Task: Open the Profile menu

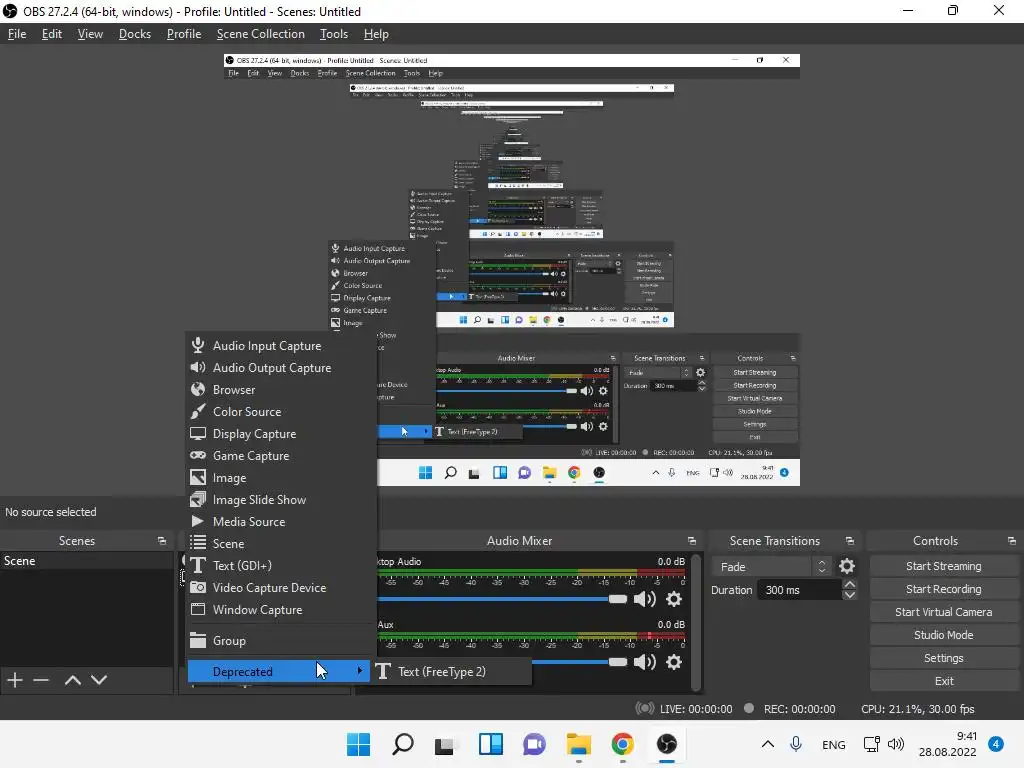Action: [184, 34]
